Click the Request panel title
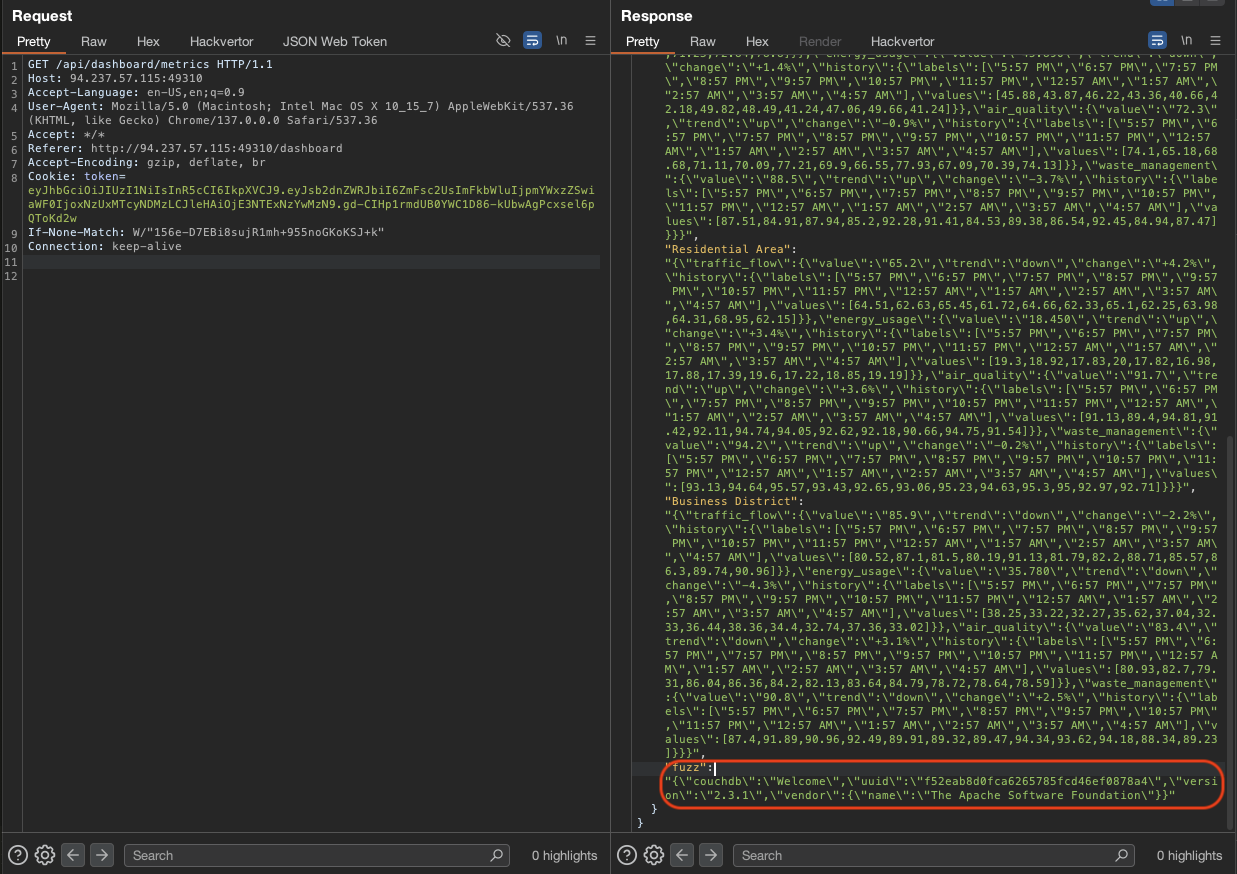Screen dimensions: 1237x874 (42, 16)
